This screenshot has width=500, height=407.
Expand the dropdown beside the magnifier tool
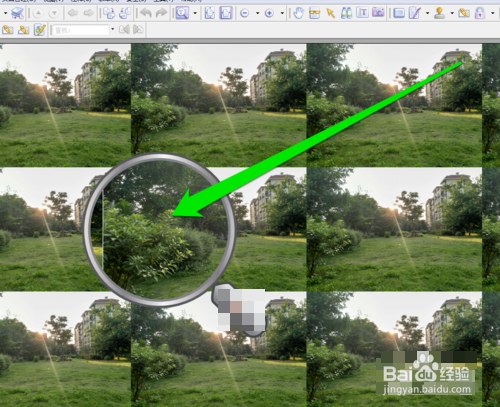point(195,13)
